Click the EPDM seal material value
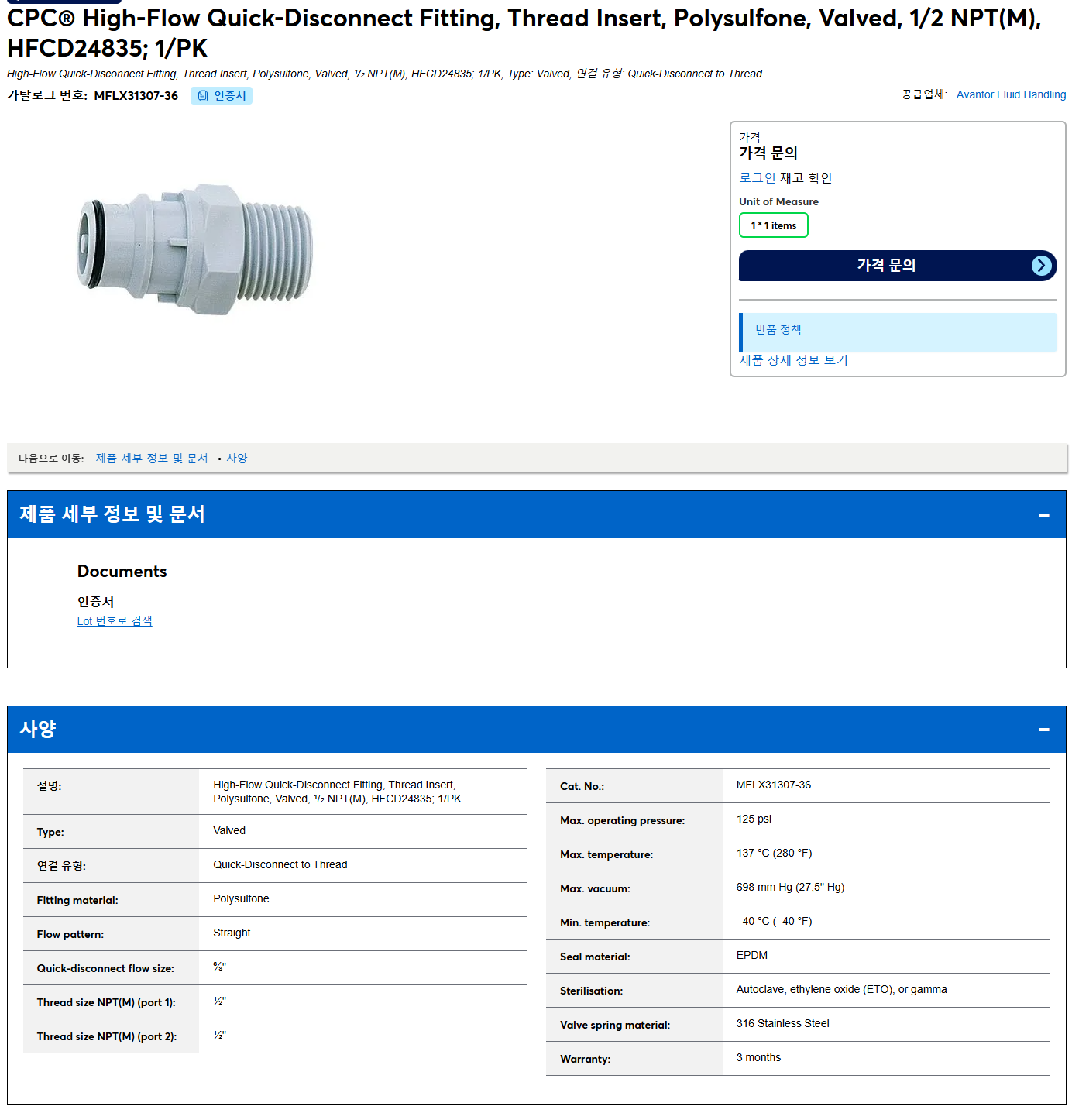 (x=752, y=956)
